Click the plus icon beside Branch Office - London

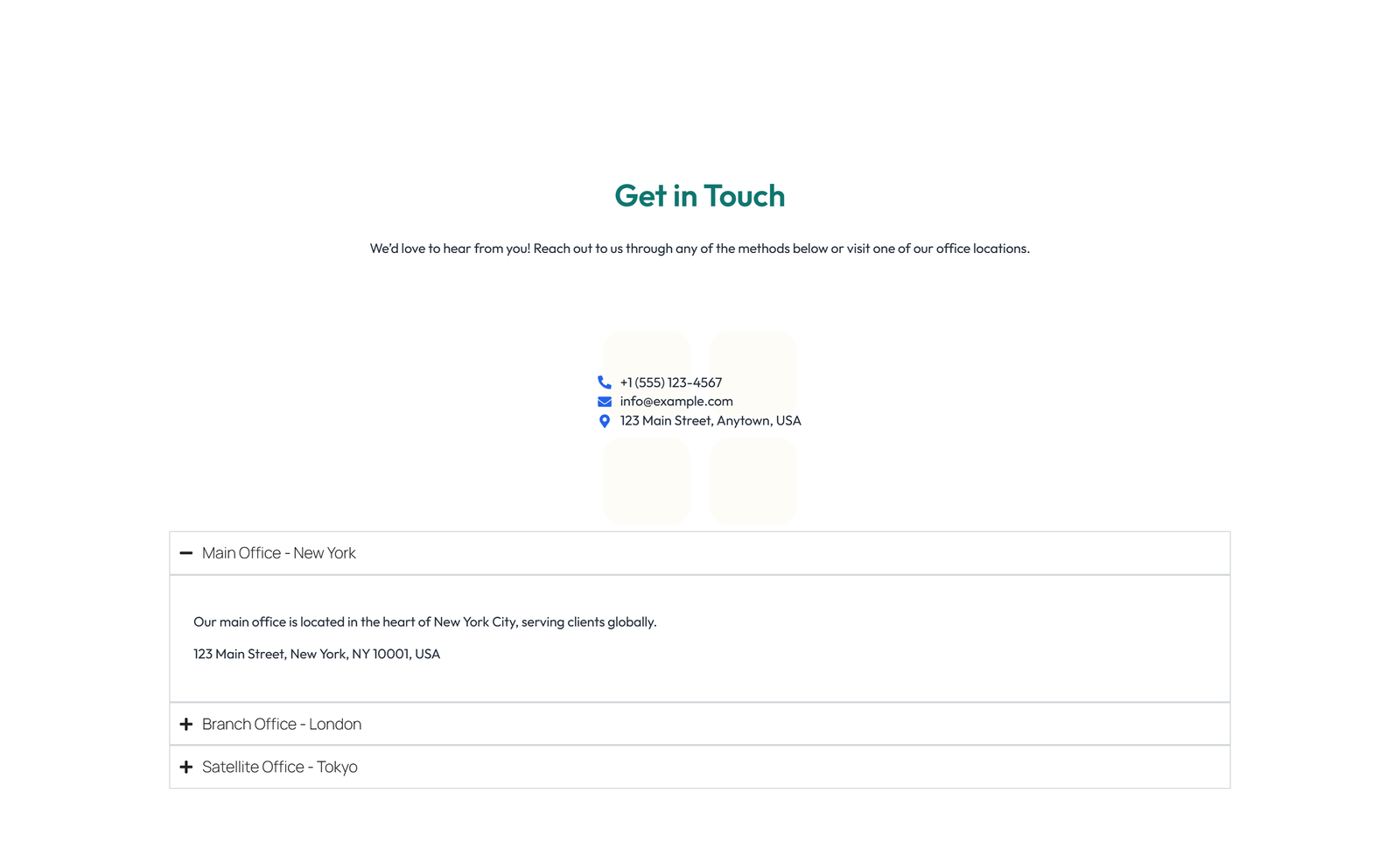pyautogui.click(x=185, y=724)
